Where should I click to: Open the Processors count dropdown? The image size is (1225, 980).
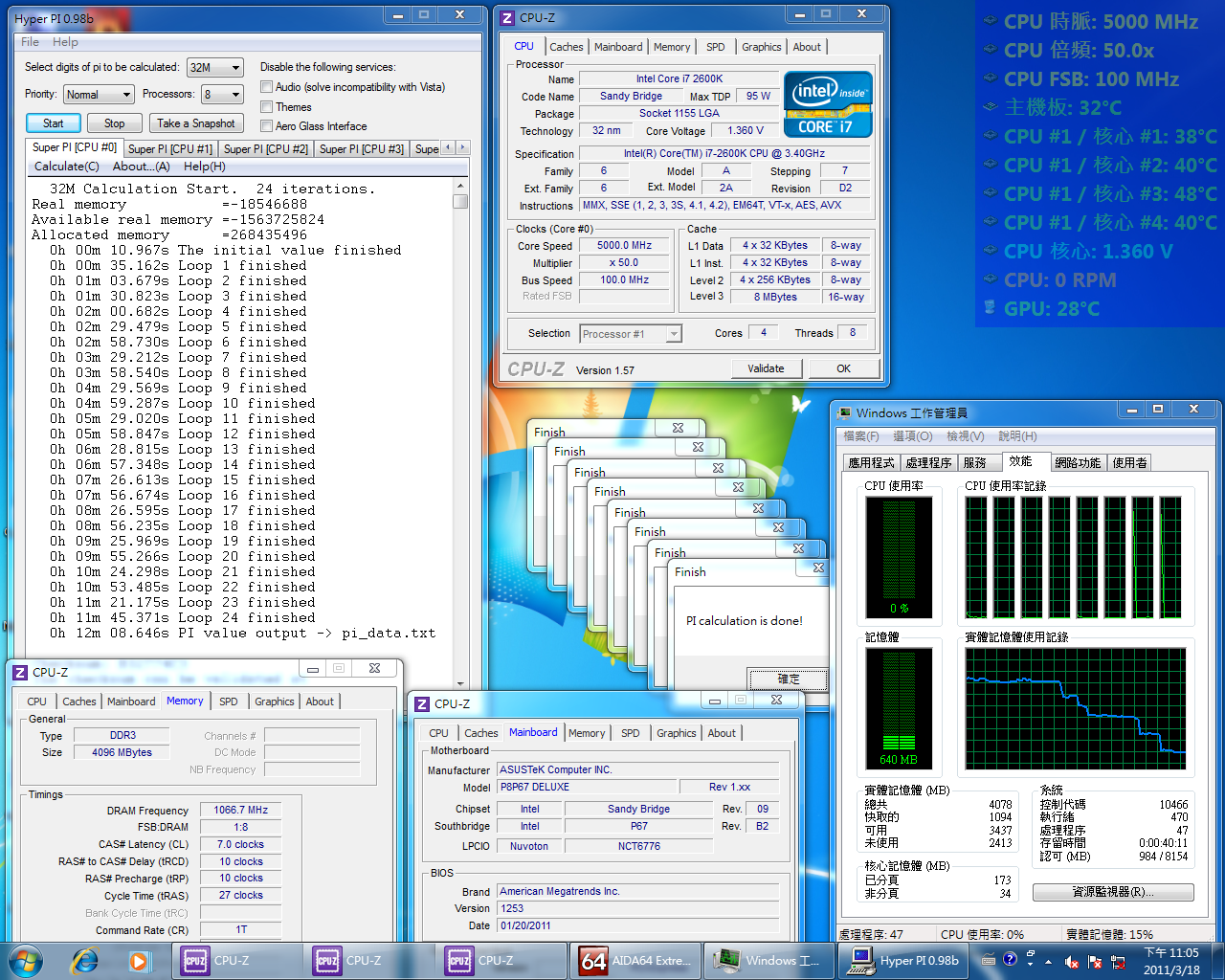pos(221,95)
